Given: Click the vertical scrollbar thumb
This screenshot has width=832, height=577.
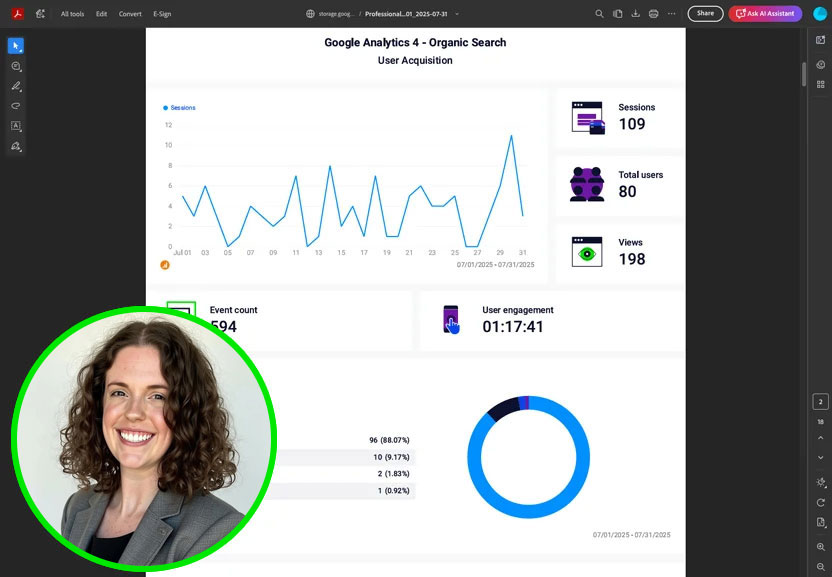Looking at the screenshot, I should point(804,74).
